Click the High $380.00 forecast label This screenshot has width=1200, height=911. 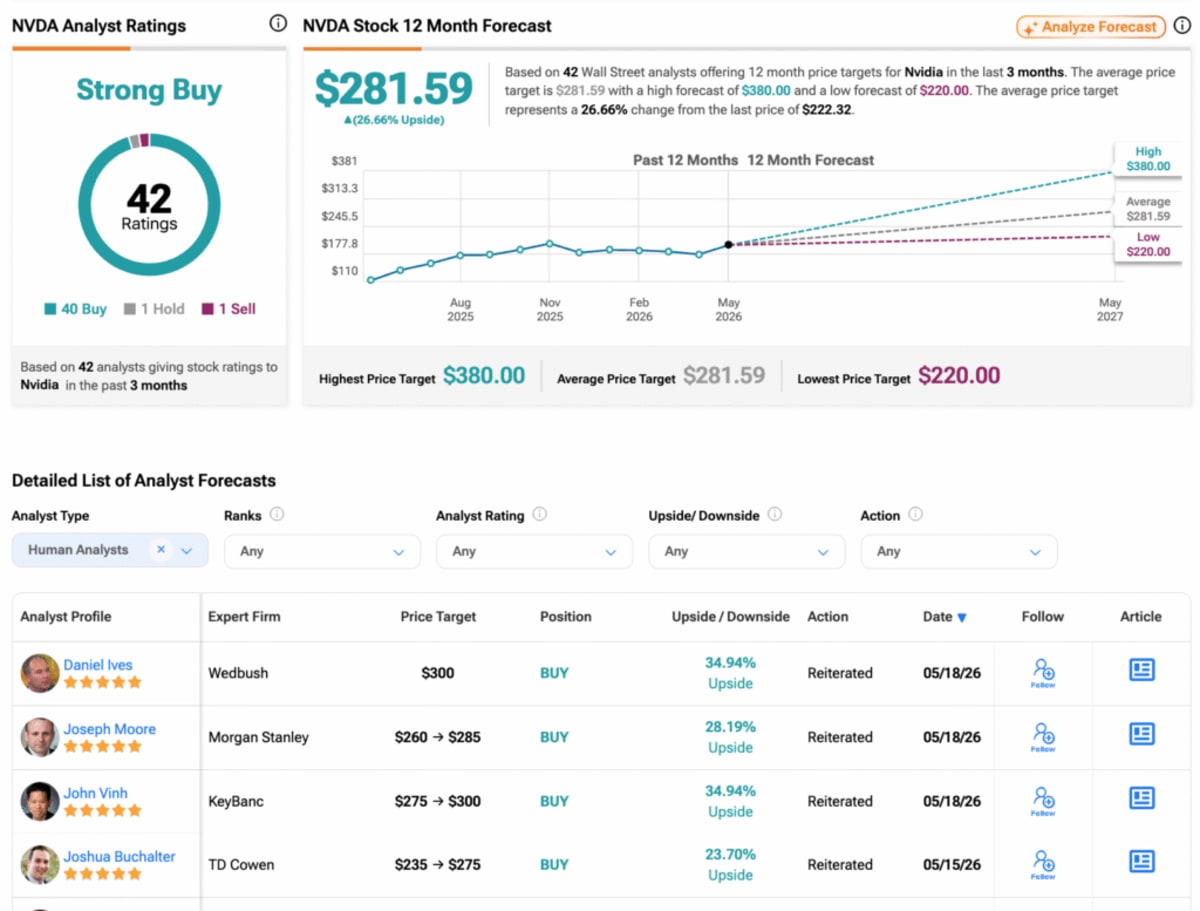1148,159
